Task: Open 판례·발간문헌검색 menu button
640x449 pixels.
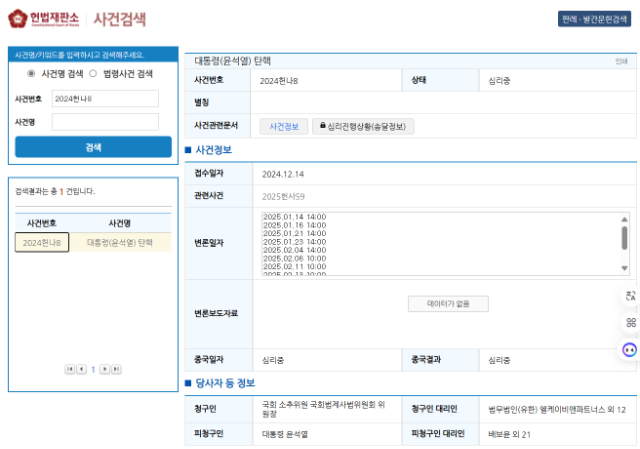Action: tap(594, 19)
